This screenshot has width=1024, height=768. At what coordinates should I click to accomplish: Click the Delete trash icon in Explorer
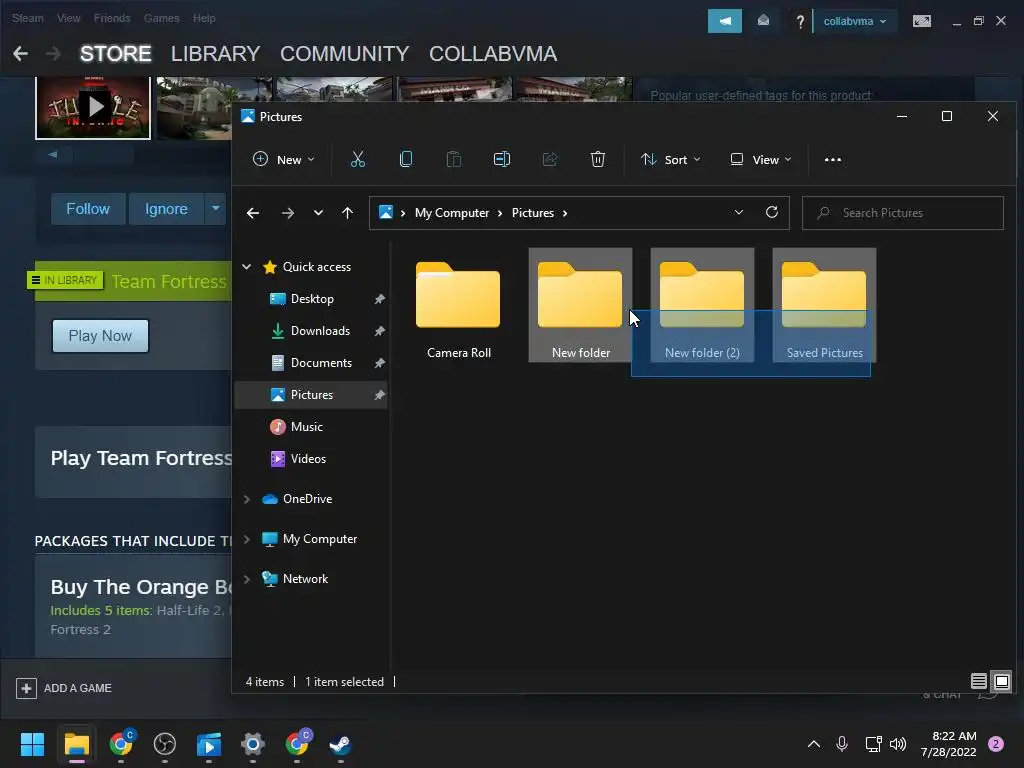pyautogui.click(x=598, y=159)
